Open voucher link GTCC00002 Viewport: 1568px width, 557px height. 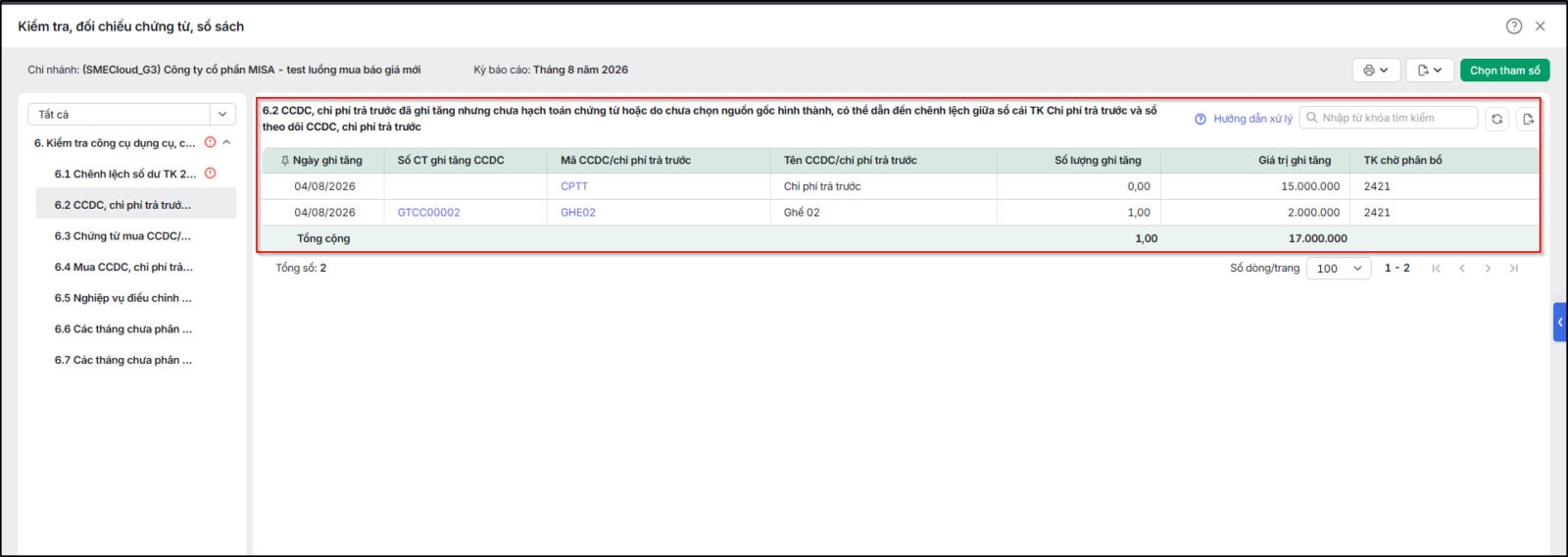(x=428, y=213)
